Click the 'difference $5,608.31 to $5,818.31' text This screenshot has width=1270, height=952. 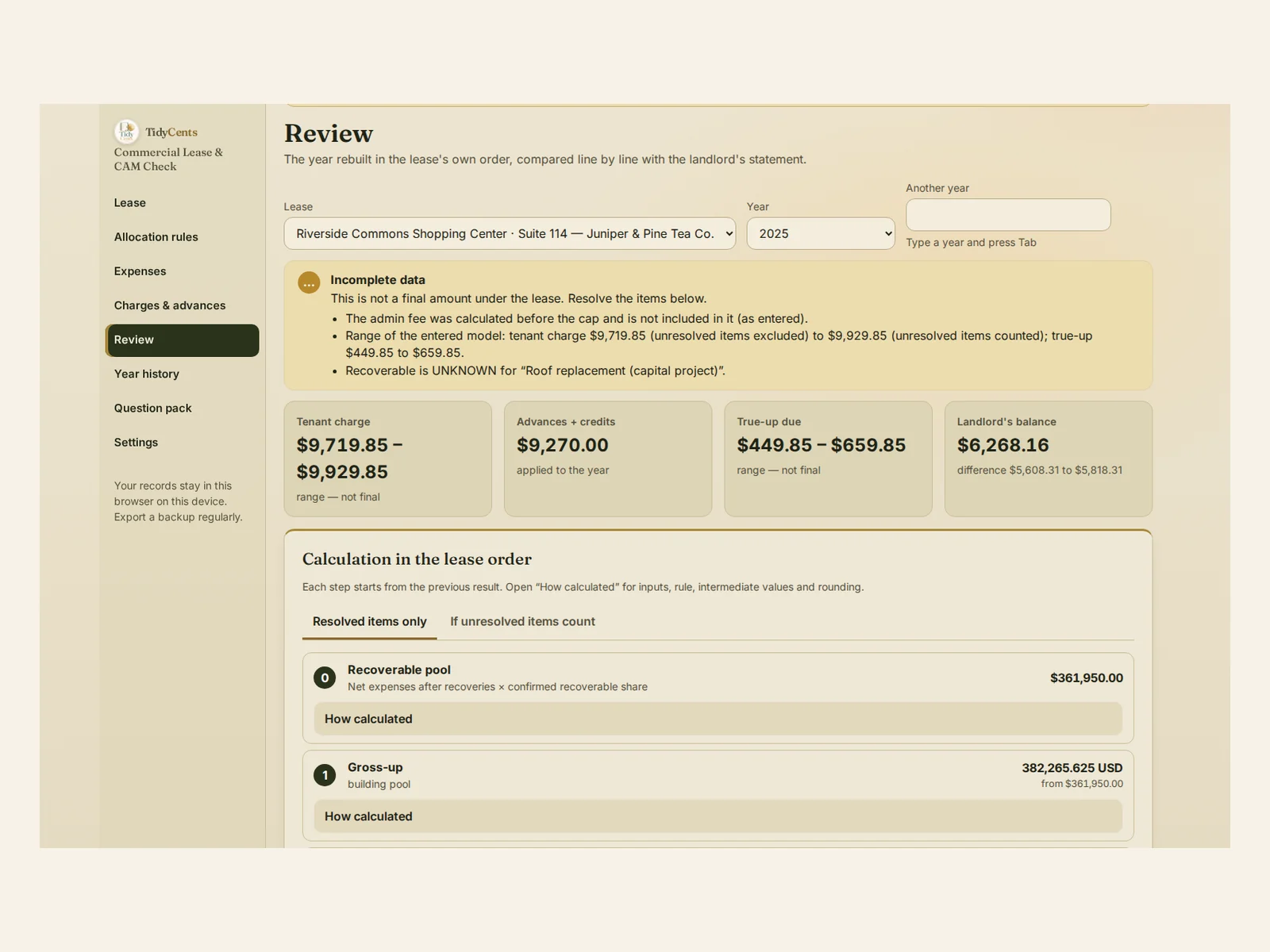coord(1040,470)
